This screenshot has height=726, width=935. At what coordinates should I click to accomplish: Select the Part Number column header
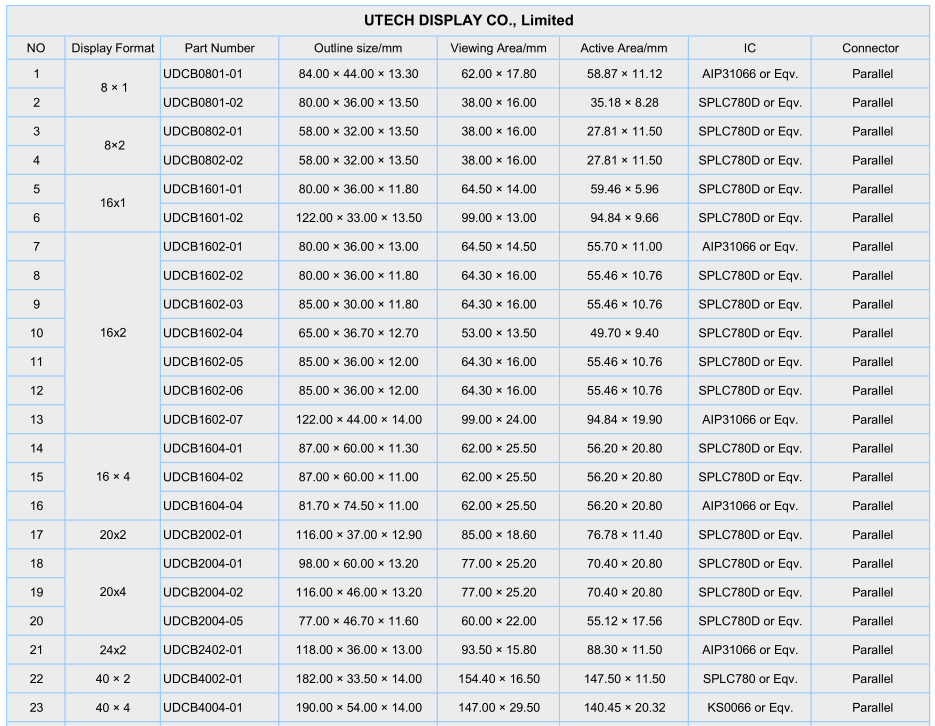pos(219,48)
